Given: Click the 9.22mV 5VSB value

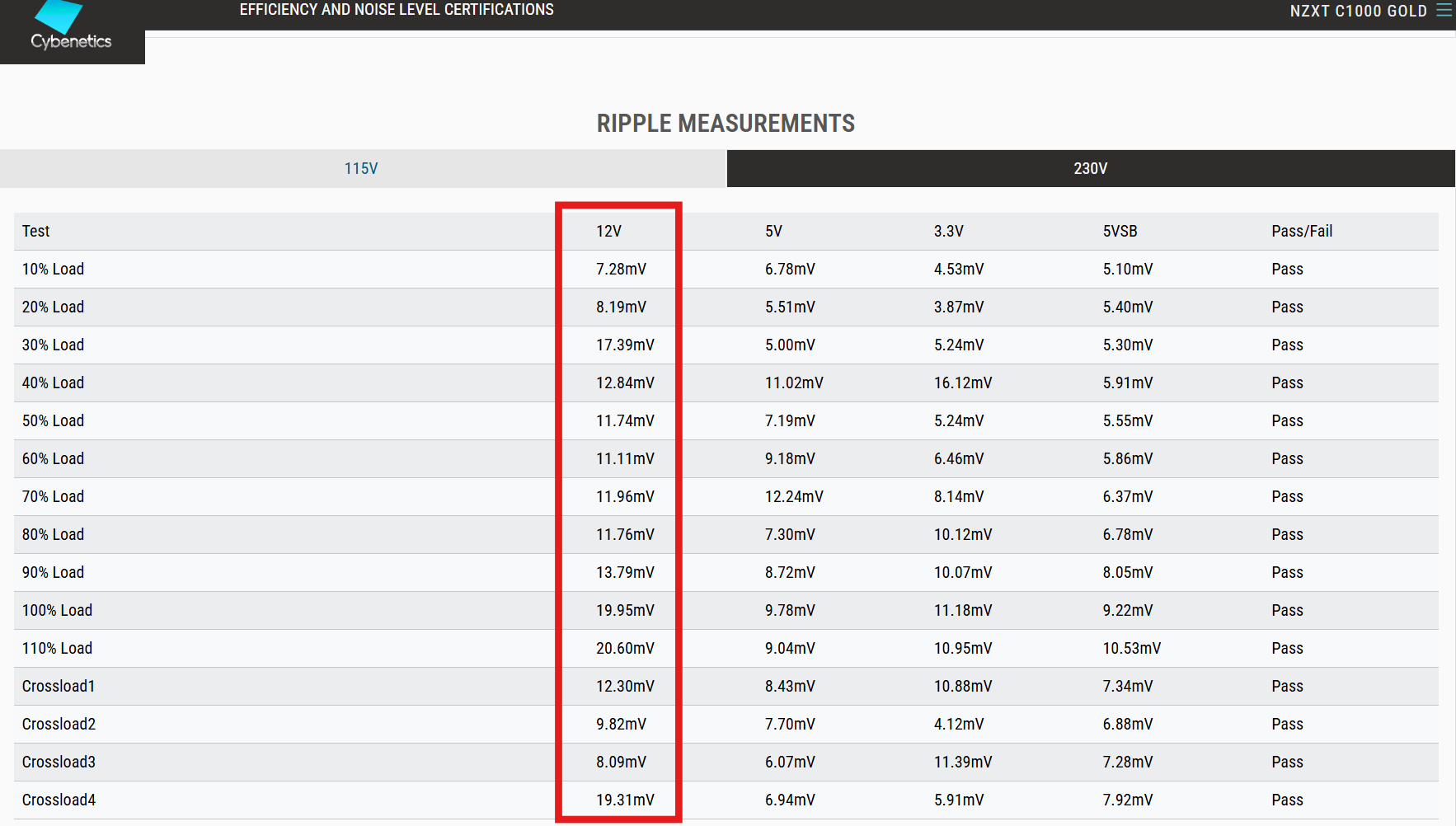Looking at the screenshot, I should pos(1128,611).
